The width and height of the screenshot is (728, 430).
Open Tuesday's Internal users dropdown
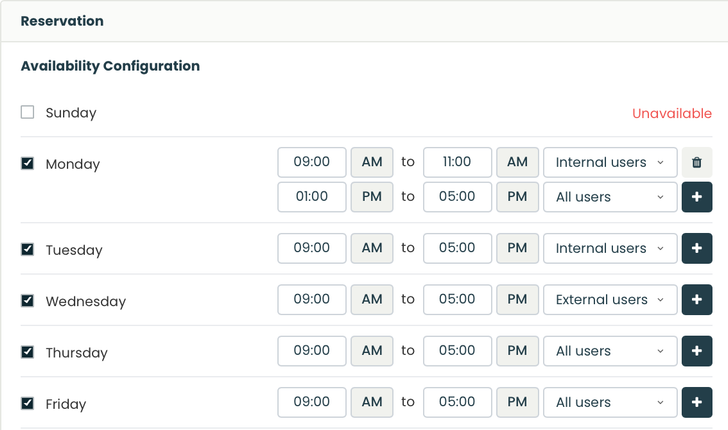point(610,248)
